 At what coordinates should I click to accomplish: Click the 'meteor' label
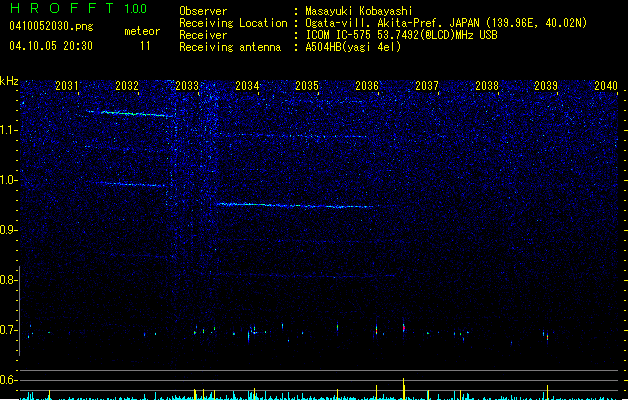click(142, 31)
